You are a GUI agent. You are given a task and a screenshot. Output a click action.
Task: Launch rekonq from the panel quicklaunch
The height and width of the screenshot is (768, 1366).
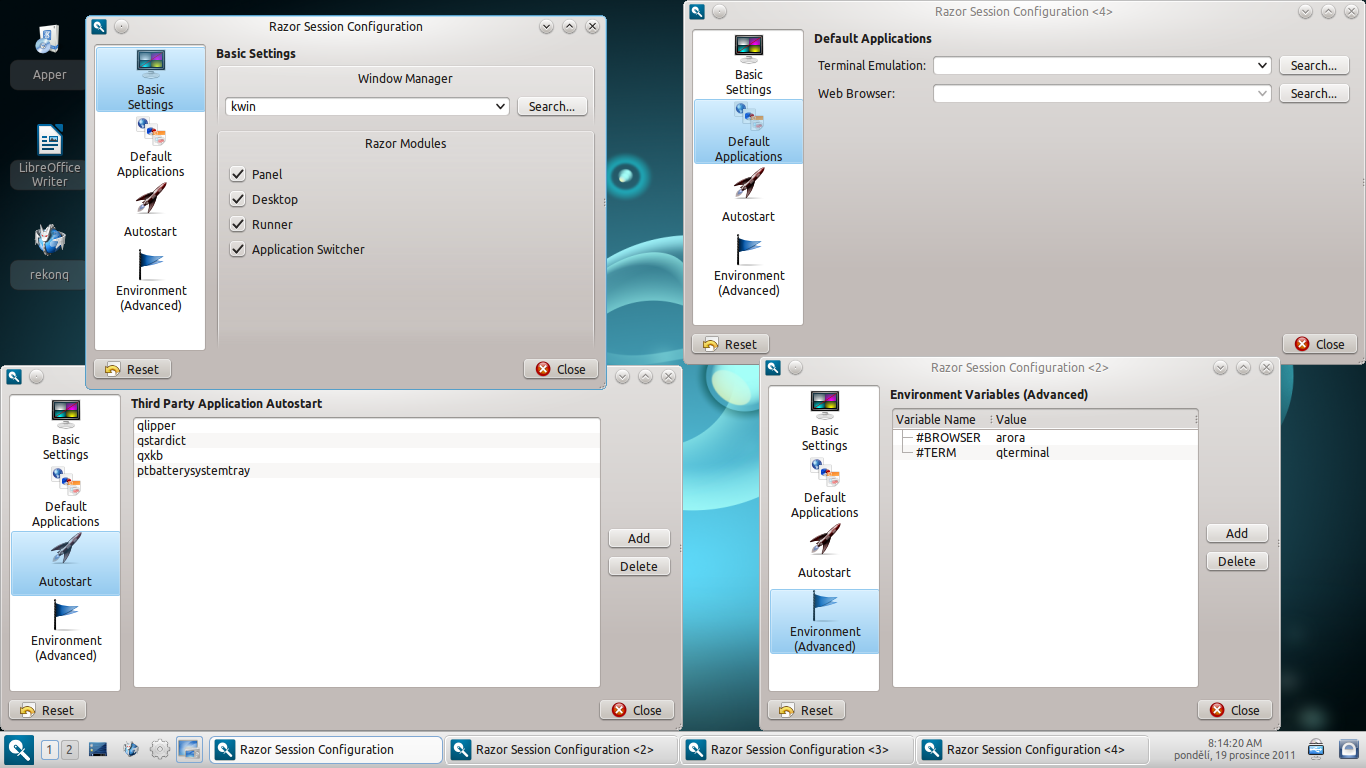point(130,749)
